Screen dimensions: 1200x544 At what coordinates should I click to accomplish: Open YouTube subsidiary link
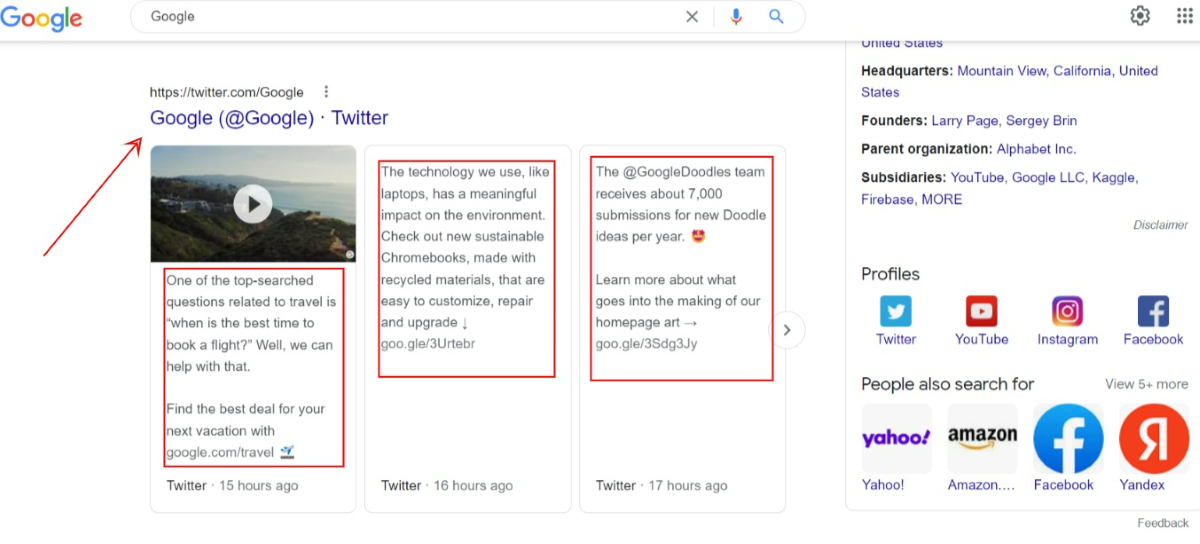977,178
